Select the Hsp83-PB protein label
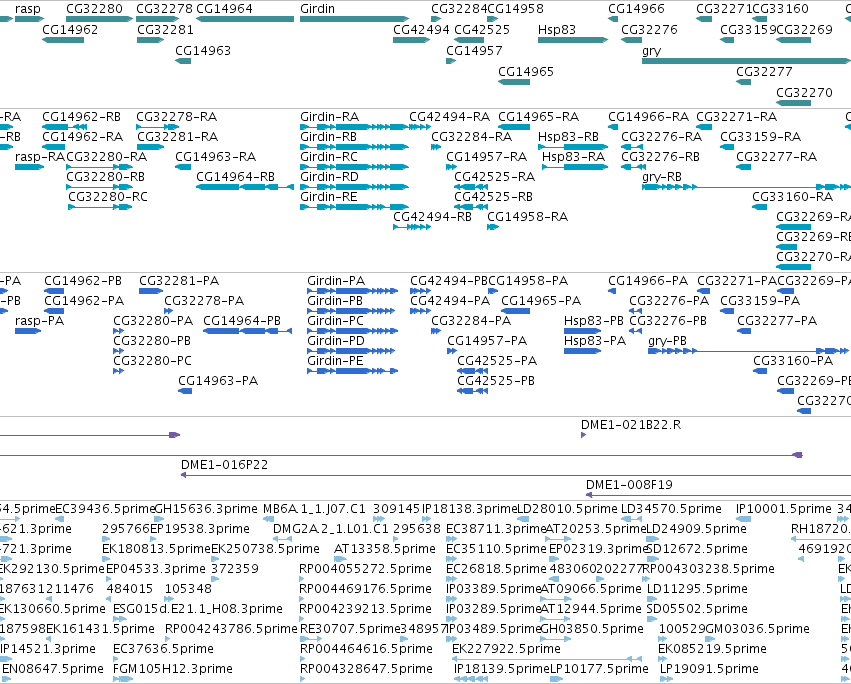 (x=594, y=321)
